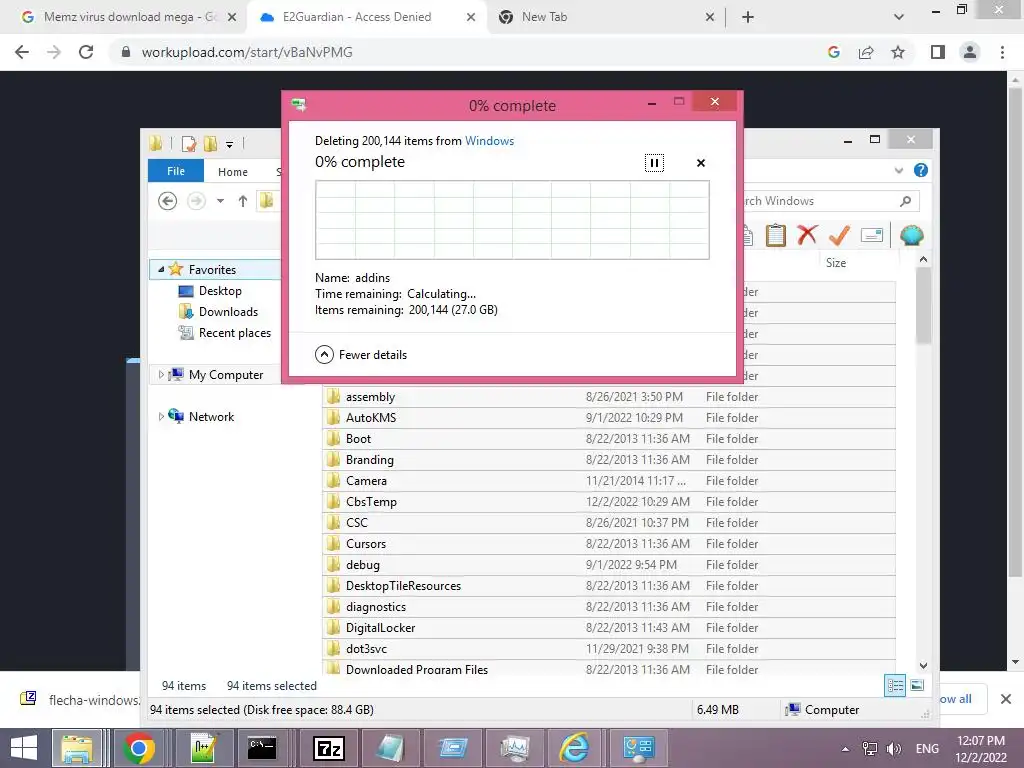The image size is (1024, 768).
Task: Click file list scroll down arrow
Action: (923, 665)
